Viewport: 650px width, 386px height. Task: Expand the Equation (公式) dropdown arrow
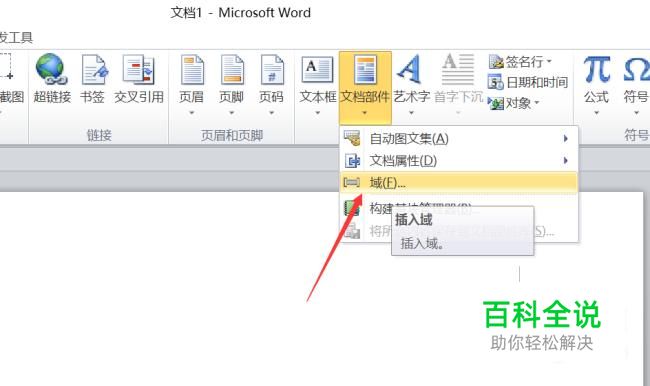[x=597, y=113]
